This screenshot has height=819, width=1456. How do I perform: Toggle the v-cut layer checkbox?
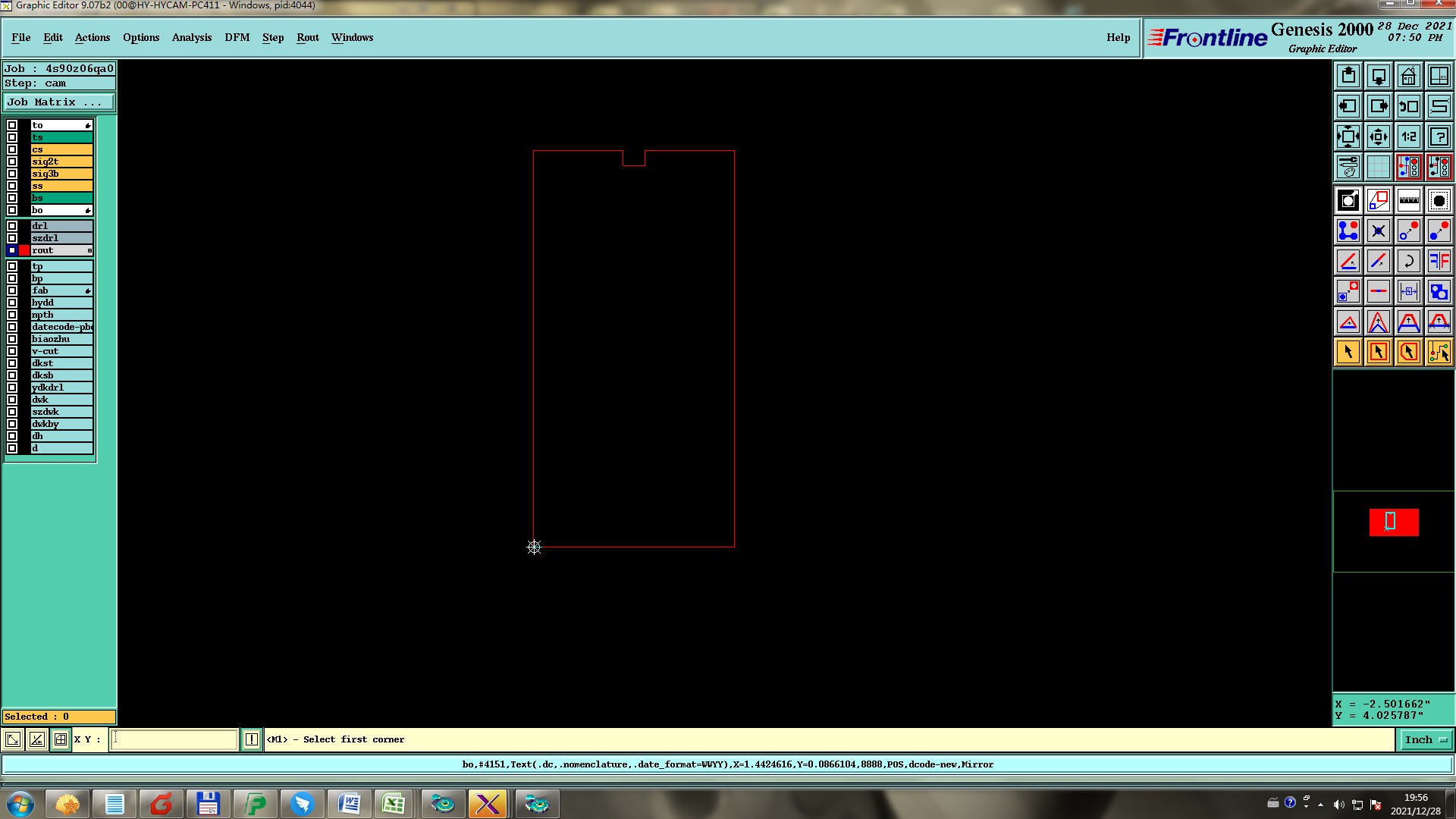[x=12, y=351]
